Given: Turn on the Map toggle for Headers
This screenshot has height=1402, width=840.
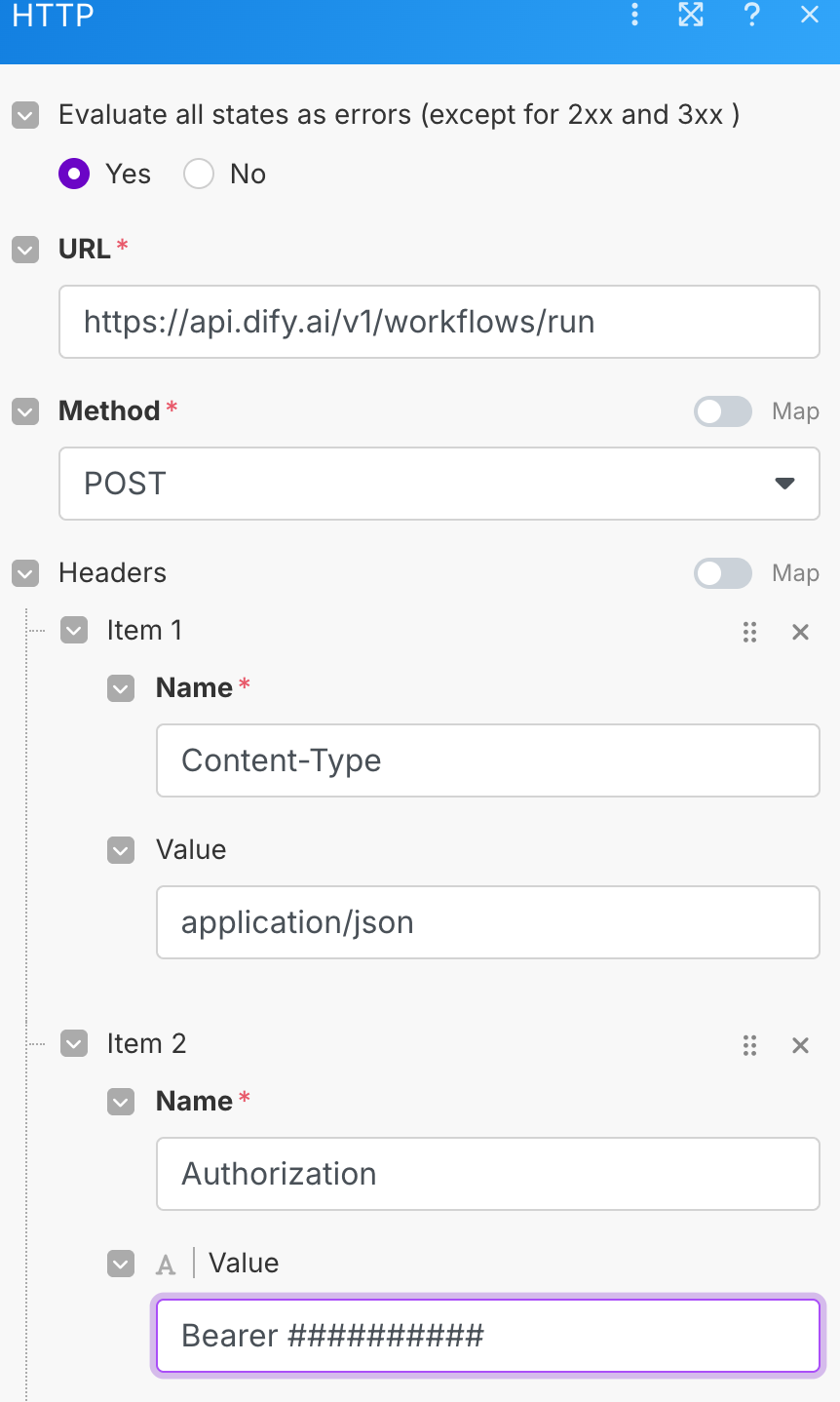Looking at the screenshot, I should 722,573.
